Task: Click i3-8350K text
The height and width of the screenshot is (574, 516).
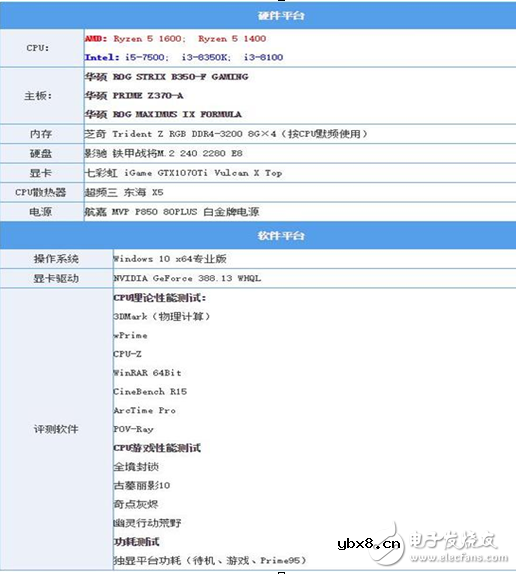Action: pos(206,57)
